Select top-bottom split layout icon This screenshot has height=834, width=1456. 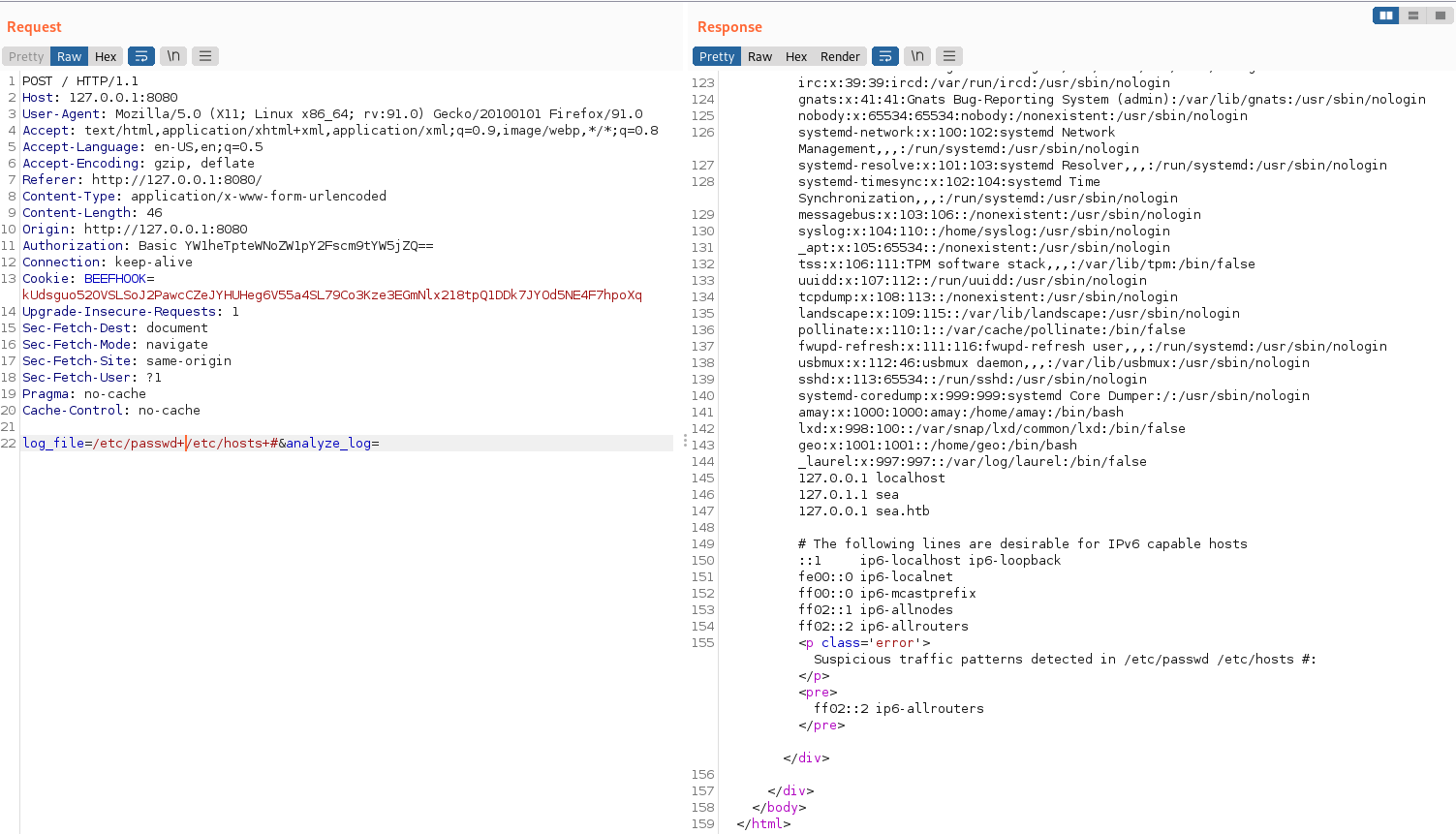pyautogui.click(x=1413, y=15)
